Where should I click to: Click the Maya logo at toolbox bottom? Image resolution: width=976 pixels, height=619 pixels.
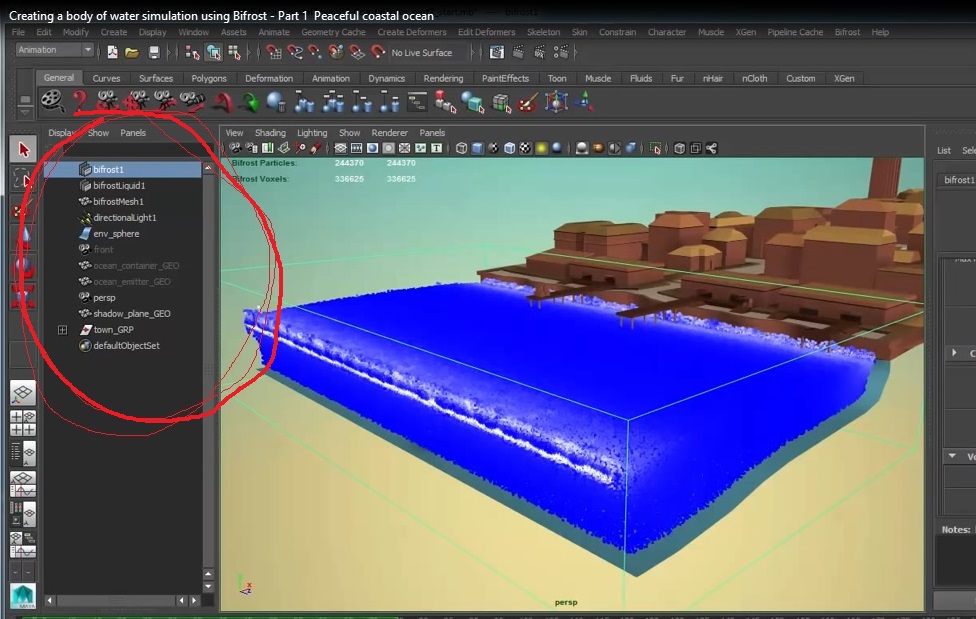coord(20,596)
